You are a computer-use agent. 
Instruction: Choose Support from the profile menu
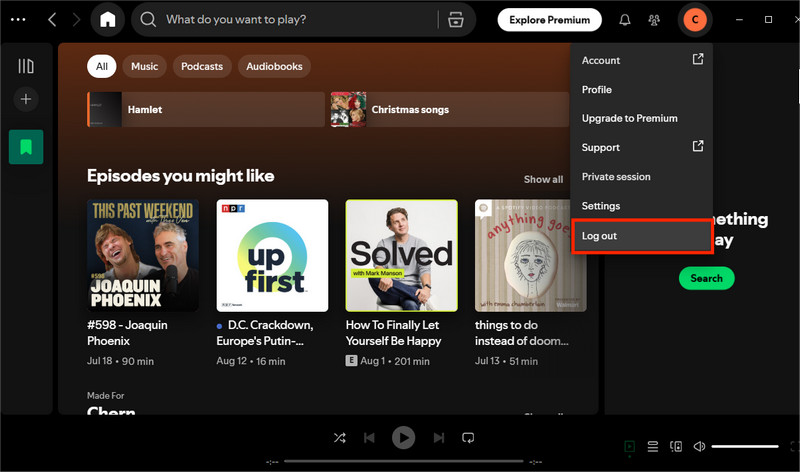(642, 147)
